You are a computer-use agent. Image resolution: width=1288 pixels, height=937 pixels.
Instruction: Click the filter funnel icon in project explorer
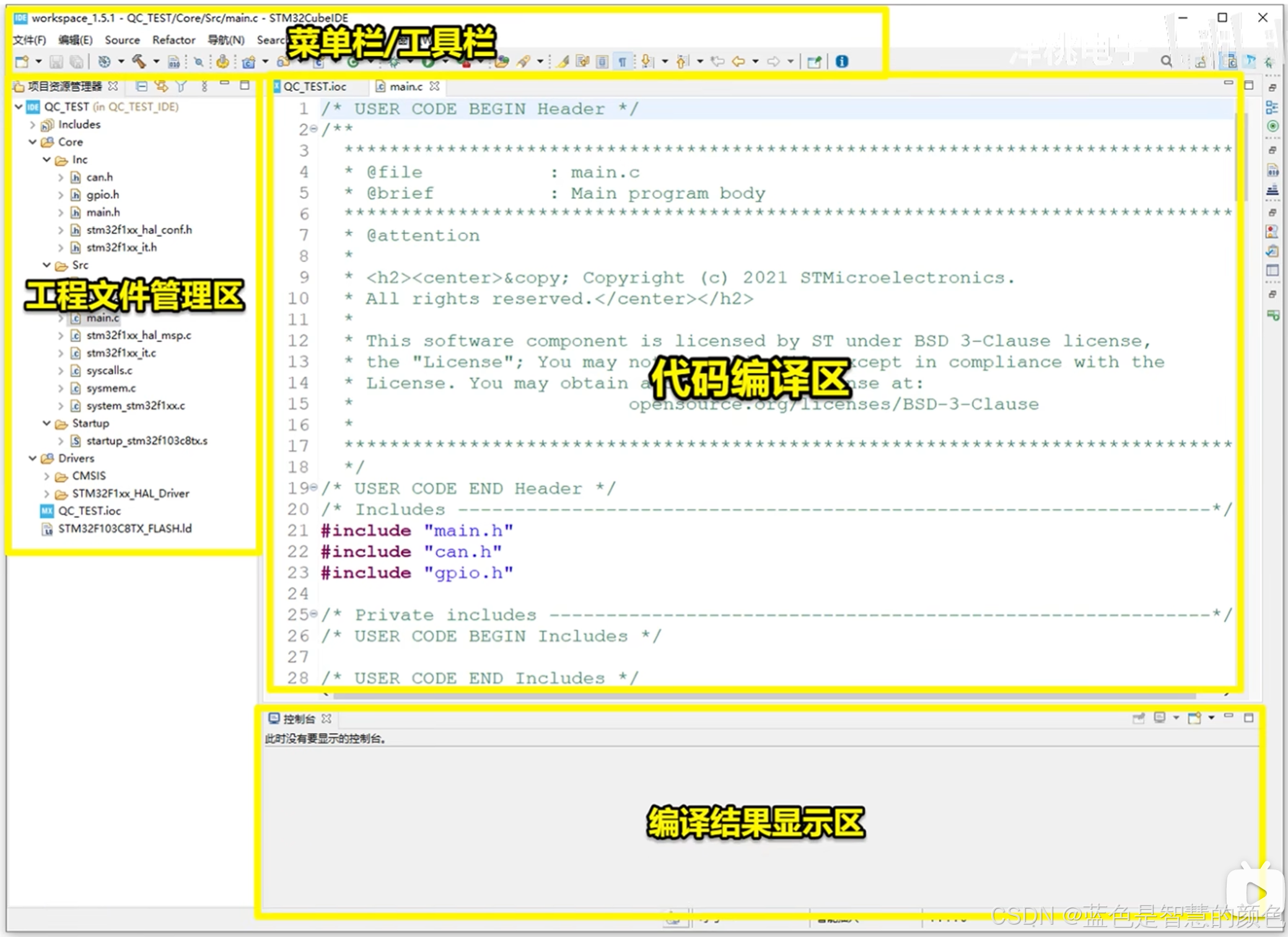coord(181,86)
